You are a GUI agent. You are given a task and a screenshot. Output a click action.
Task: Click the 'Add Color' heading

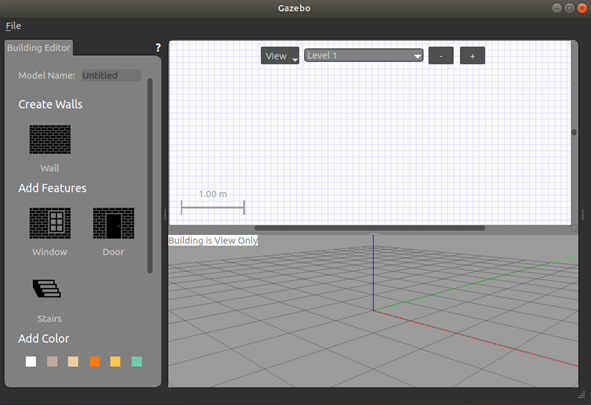point(44,339)
